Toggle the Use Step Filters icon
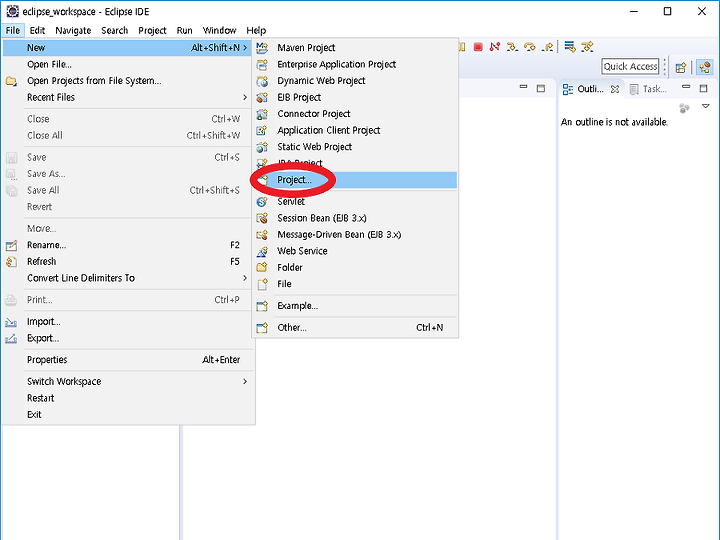Screen dimensions: 720x540 (x=587, y=46)
